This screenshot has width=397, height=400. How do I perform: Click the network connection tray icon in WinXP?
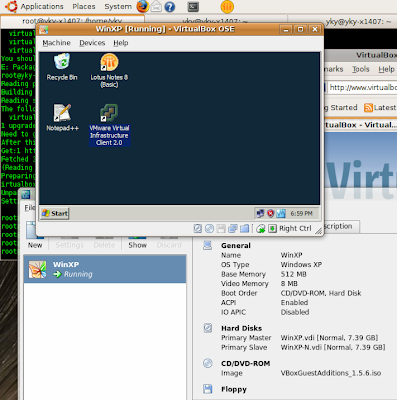[260, 213]
